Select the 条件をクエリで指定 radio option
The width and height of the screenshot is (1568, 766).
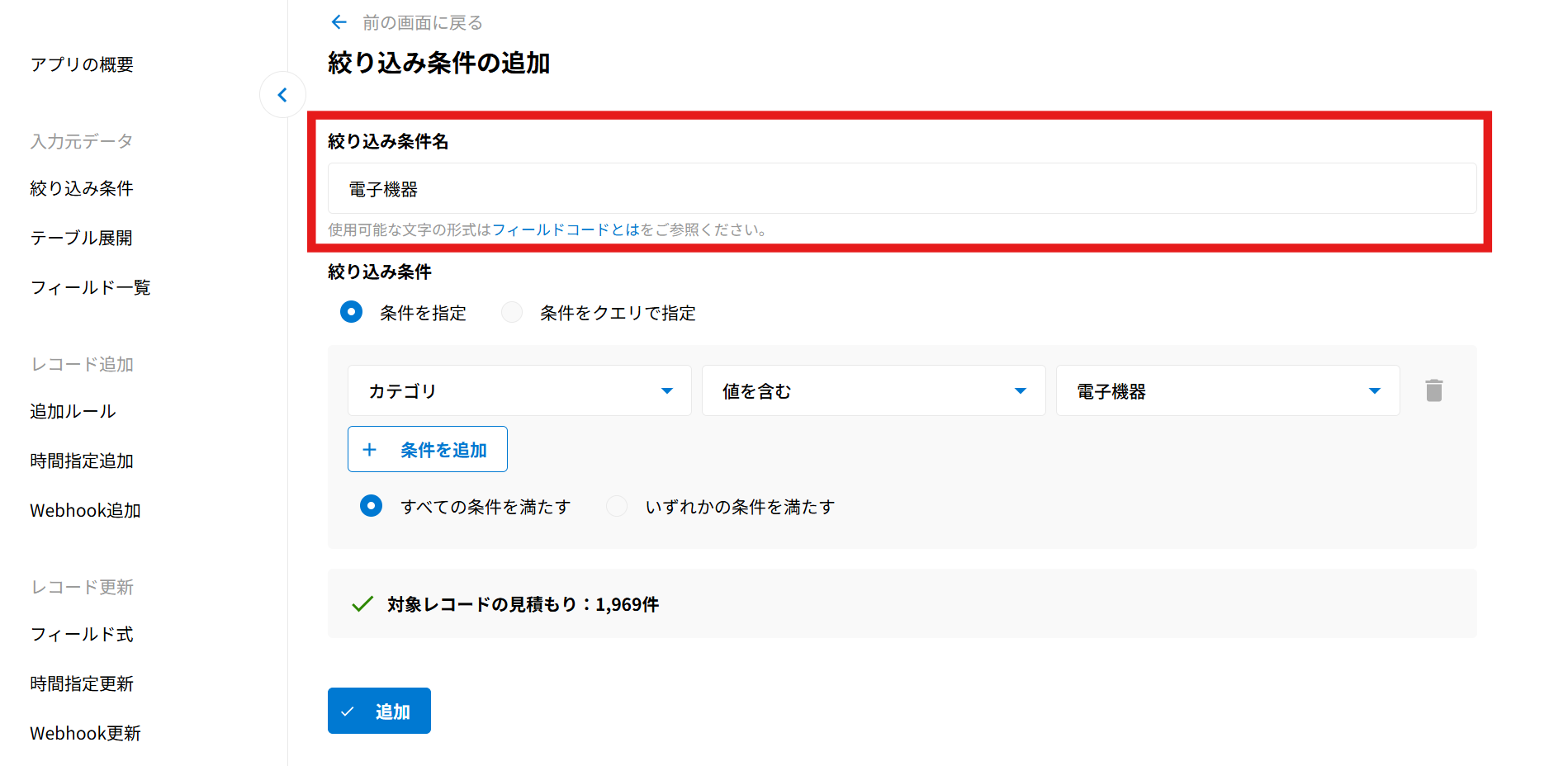(512, 312)
